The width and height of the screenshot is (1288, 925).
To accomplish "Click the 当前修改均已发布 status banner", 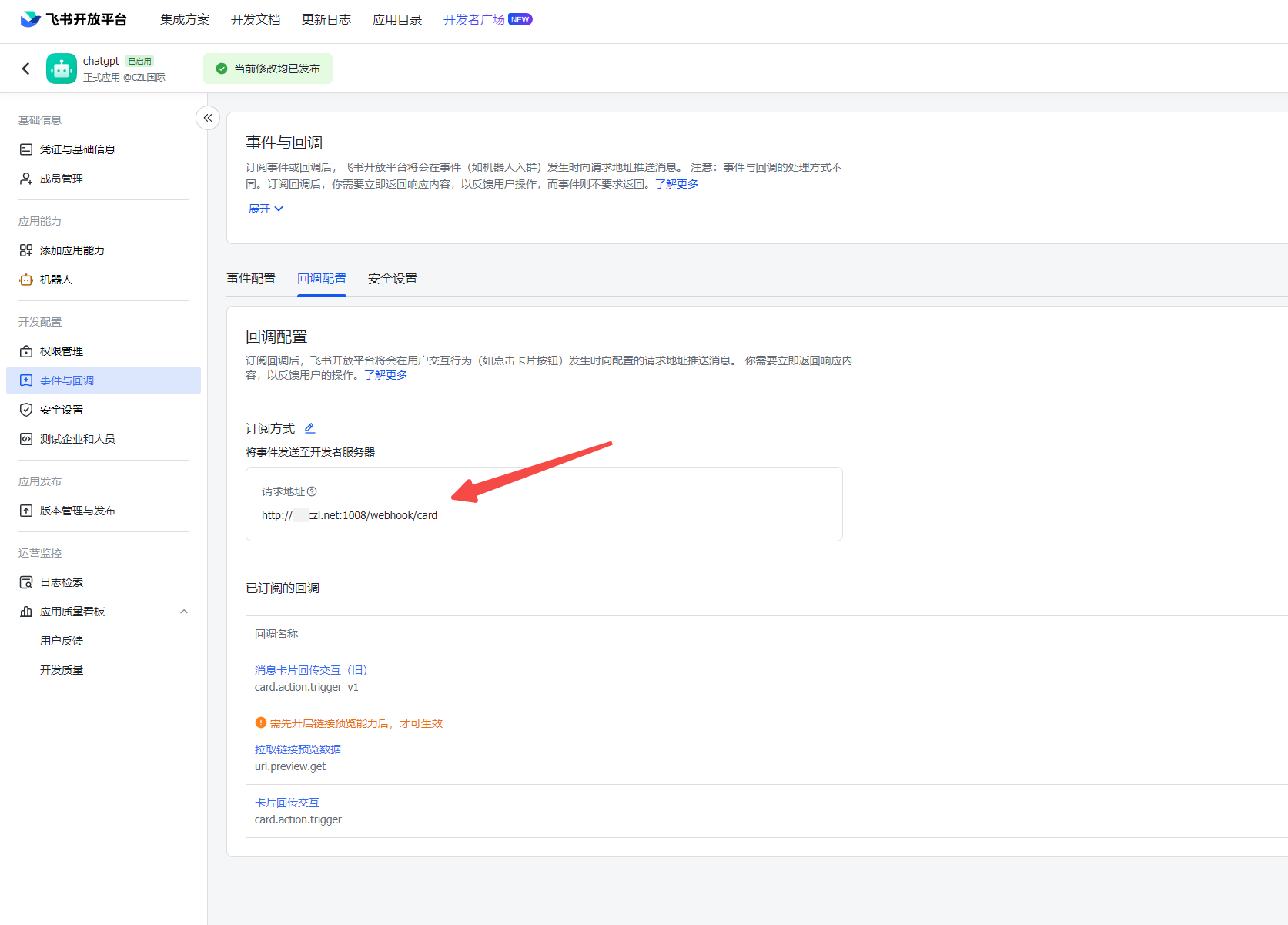I will pyautogui.click(x=268, y=69).
